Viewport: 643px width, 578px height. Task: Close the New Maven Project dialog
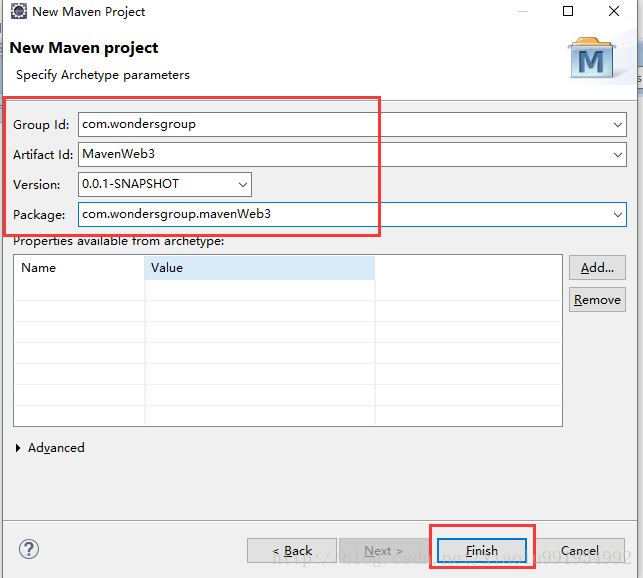(x=614, y=11)
